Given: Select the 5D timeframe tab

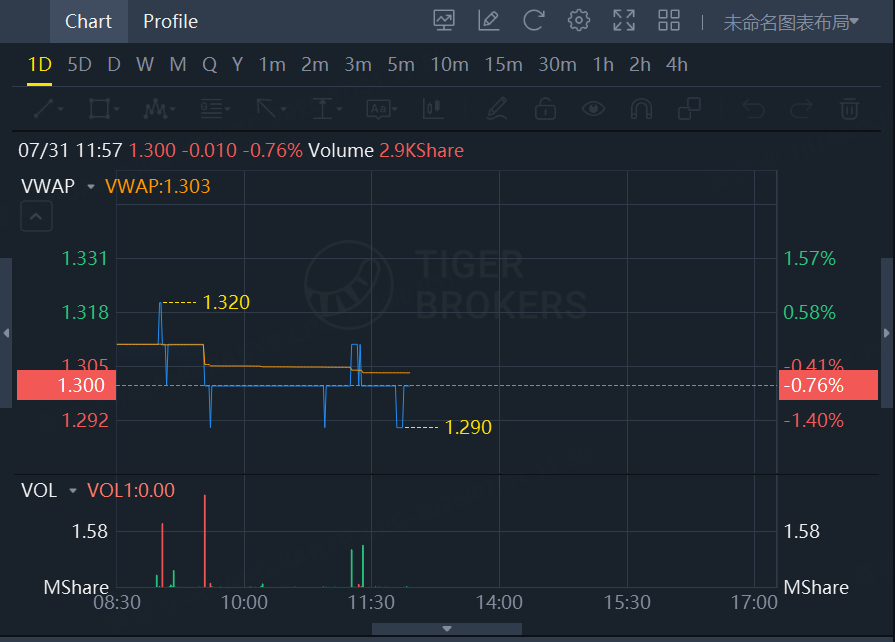Looking at the screenshot, I should pyautogui.click(x=79, y=65).
